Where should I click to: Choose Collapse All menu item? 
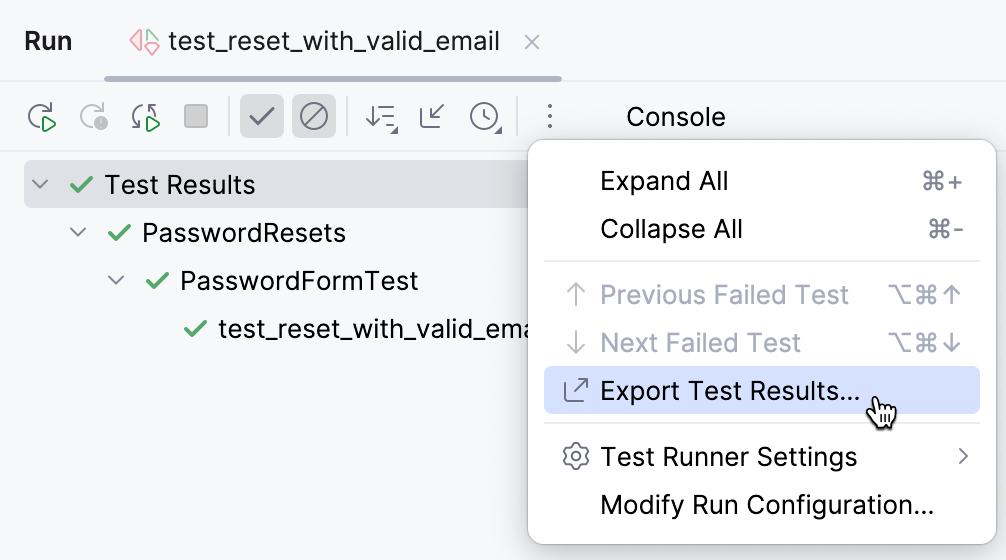671,229
